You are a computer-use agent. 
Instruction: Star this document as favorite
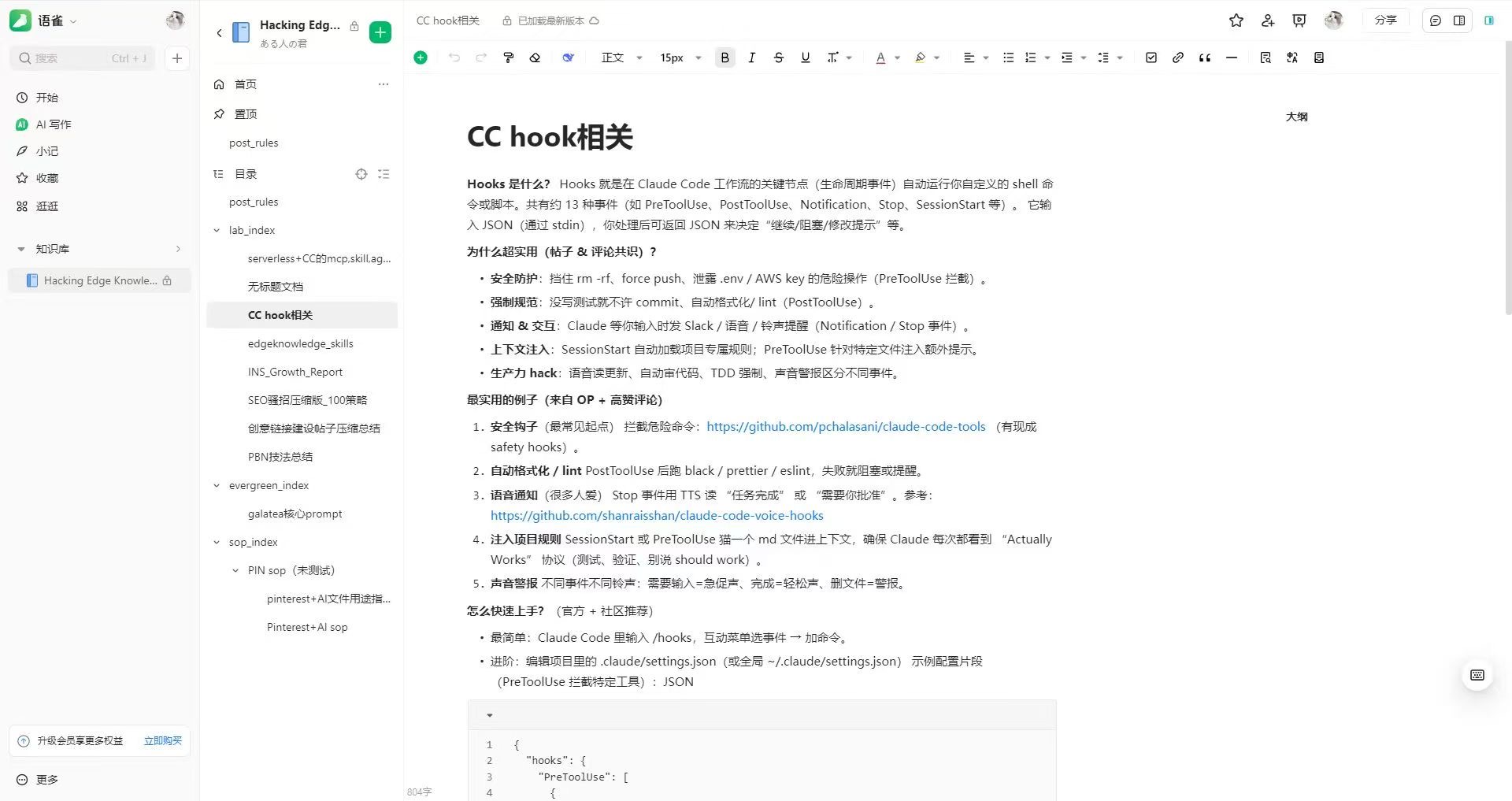click(x=1236, y=20)
